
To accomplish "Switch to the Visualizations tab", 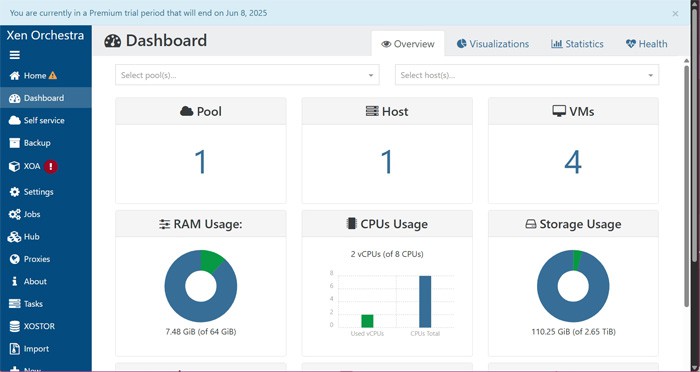I will 492,44.
